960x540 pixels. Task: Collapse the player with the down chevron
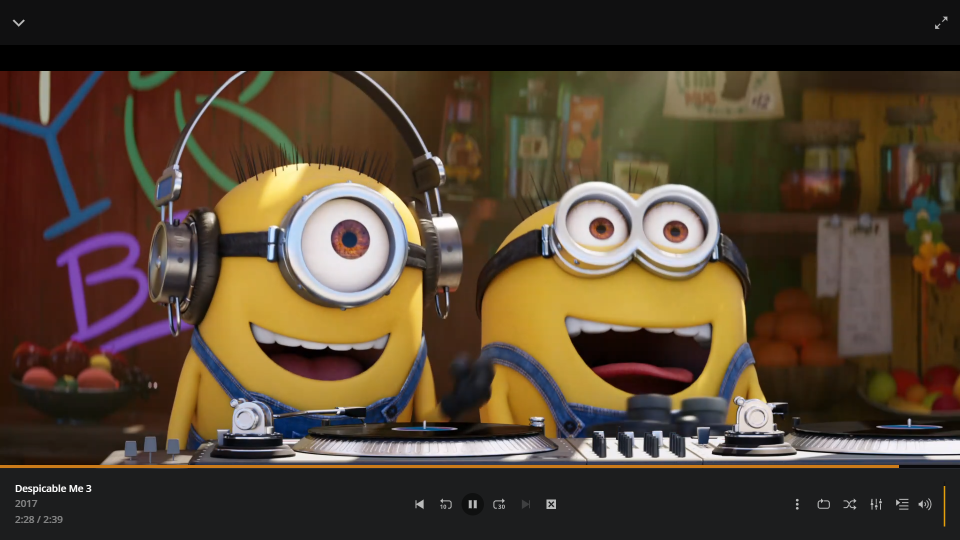pos(19,23)
